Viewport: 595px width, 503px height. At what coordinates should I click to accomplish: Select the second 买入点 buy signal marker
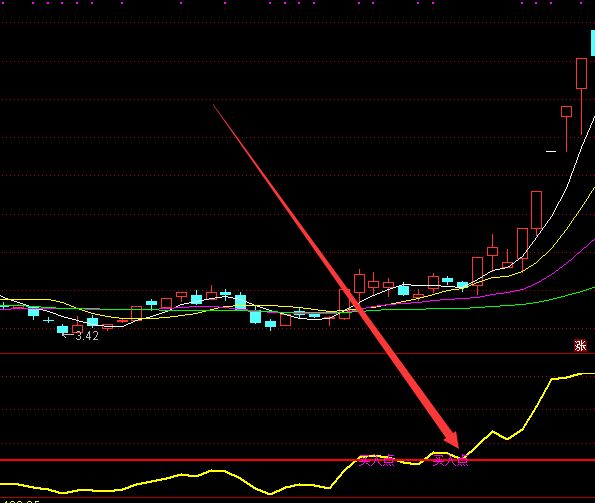tap(450, 461)
